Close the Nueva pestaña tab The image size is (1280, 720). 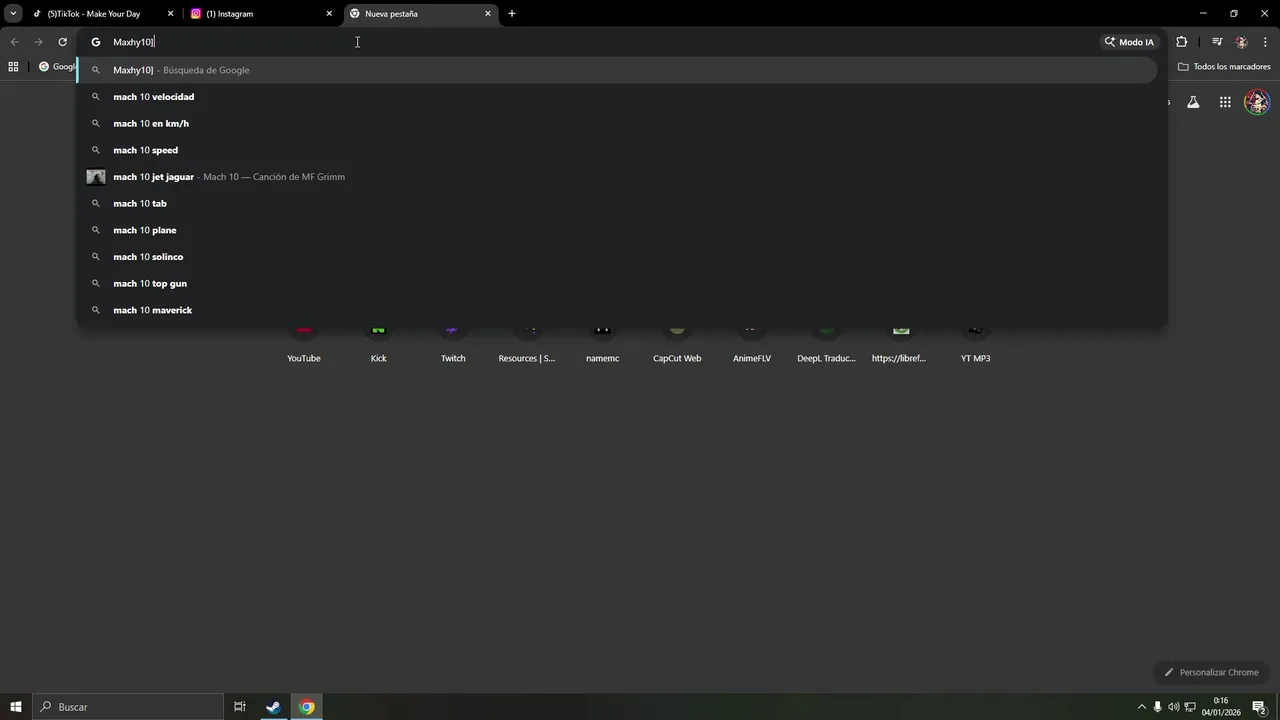coord(488,14)
